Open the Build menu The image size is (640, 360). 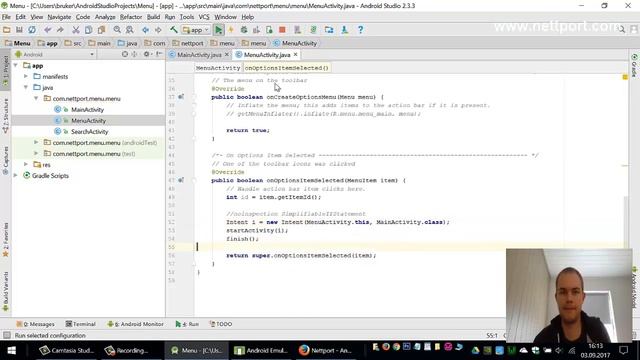coord(153,17)
